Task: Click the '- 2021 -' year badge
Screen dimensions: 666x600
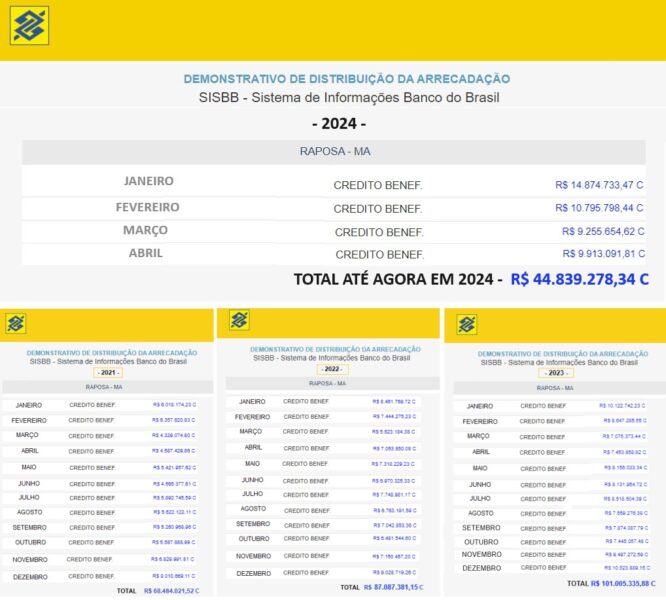Action: point(108,372)
